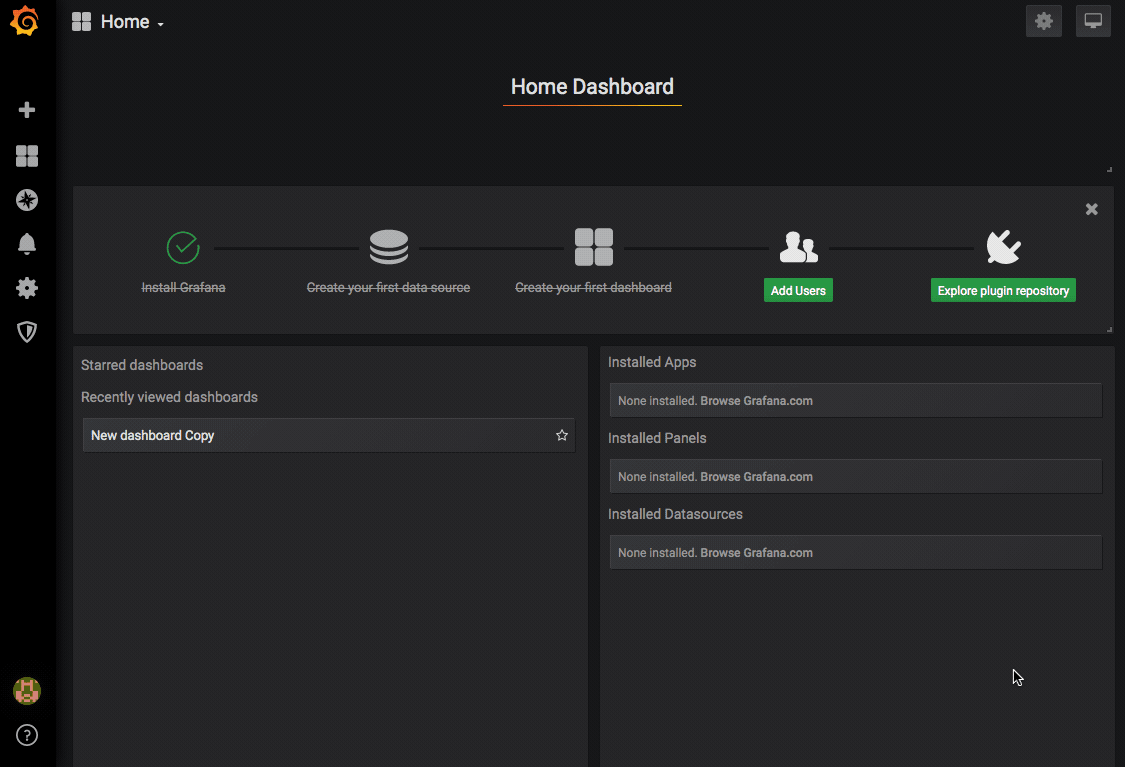Click the Install Grafana step text
Image resolution: width=1125 pixels, height=767 pixels.
tap(183, 288)
